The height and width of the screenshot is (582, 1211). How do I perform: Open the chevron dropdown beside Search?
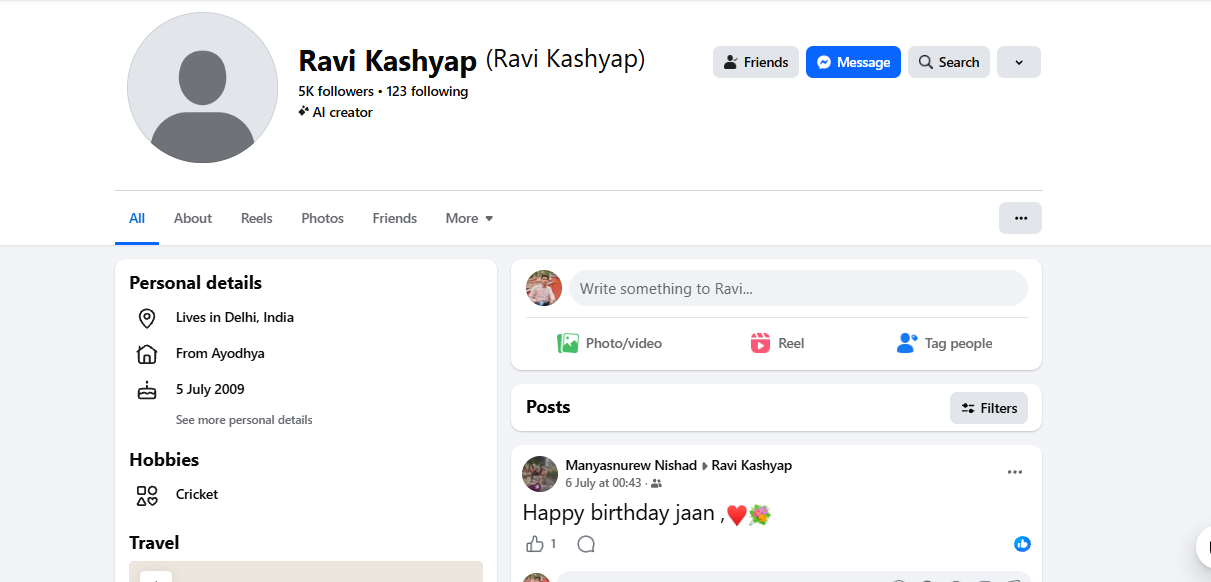1019,62
